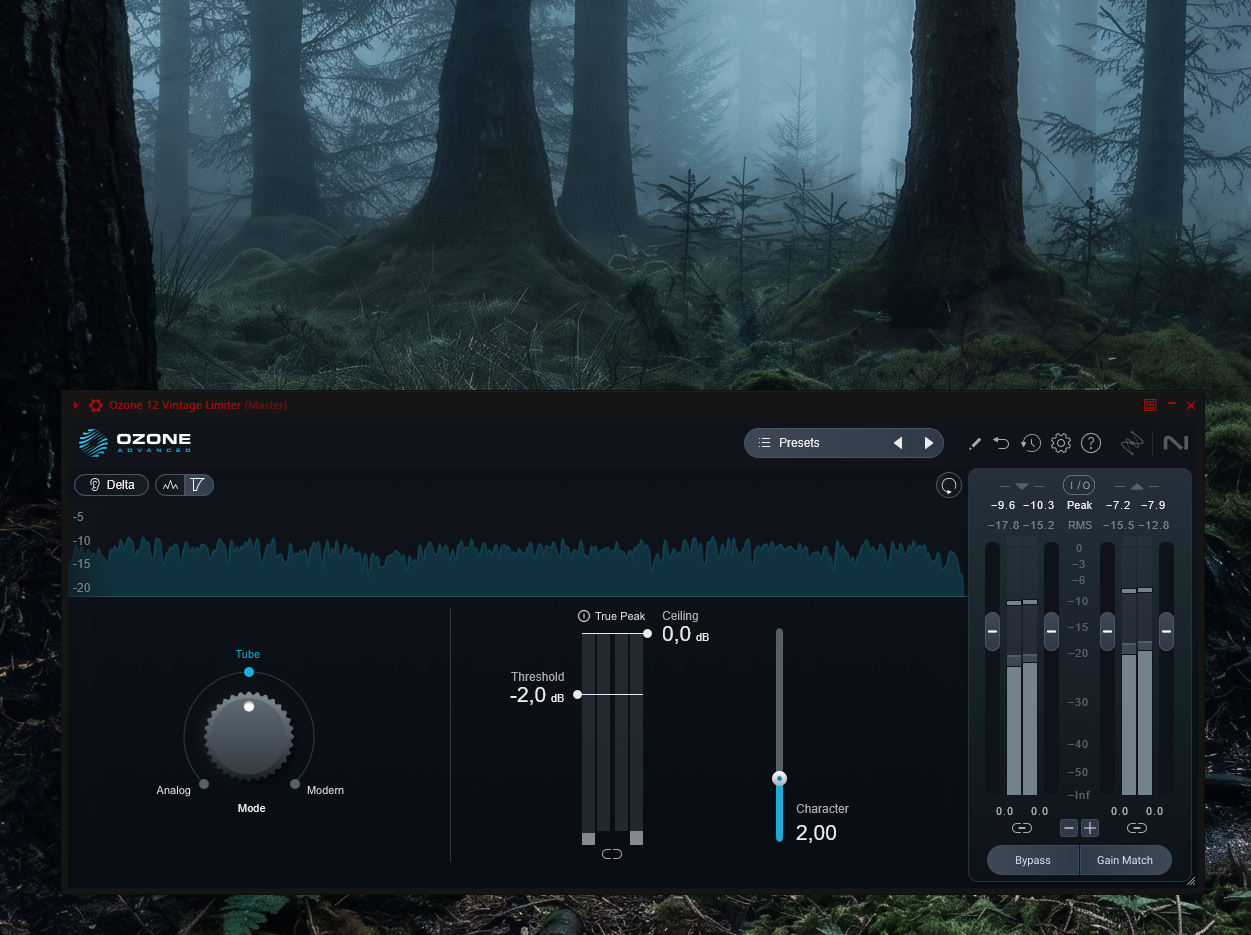Switch to the gain reduction trace view

coord(198,485)
